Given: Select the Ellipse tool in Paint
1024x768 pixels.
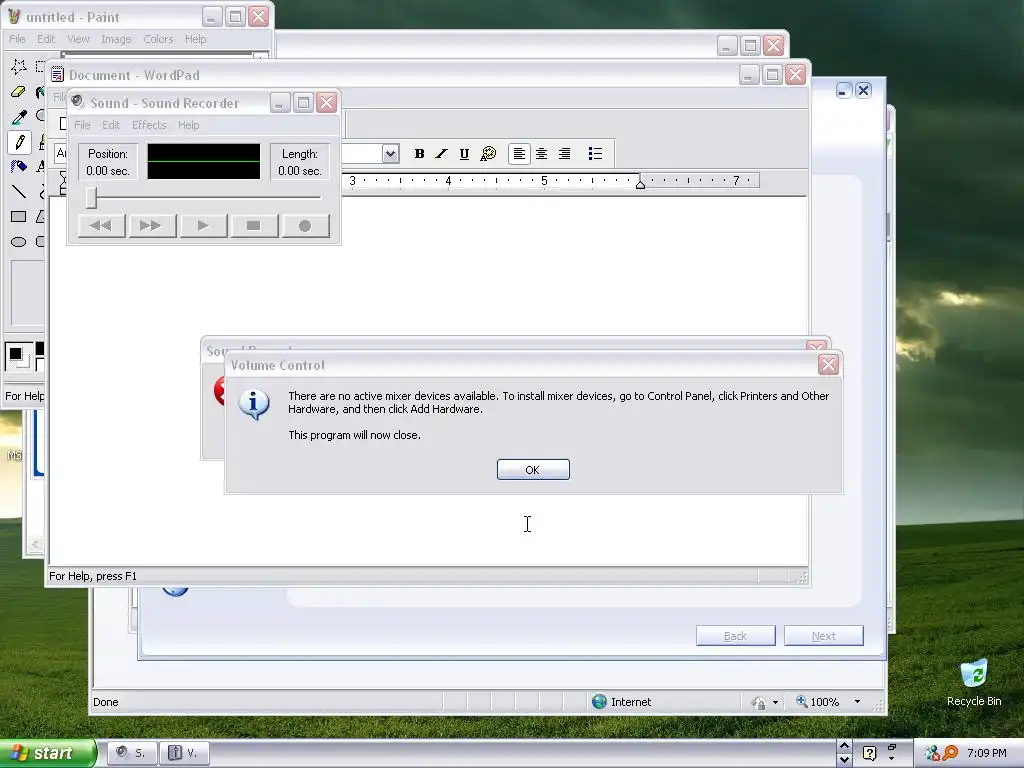Looking at the screenshot, I should pos(18,242).
